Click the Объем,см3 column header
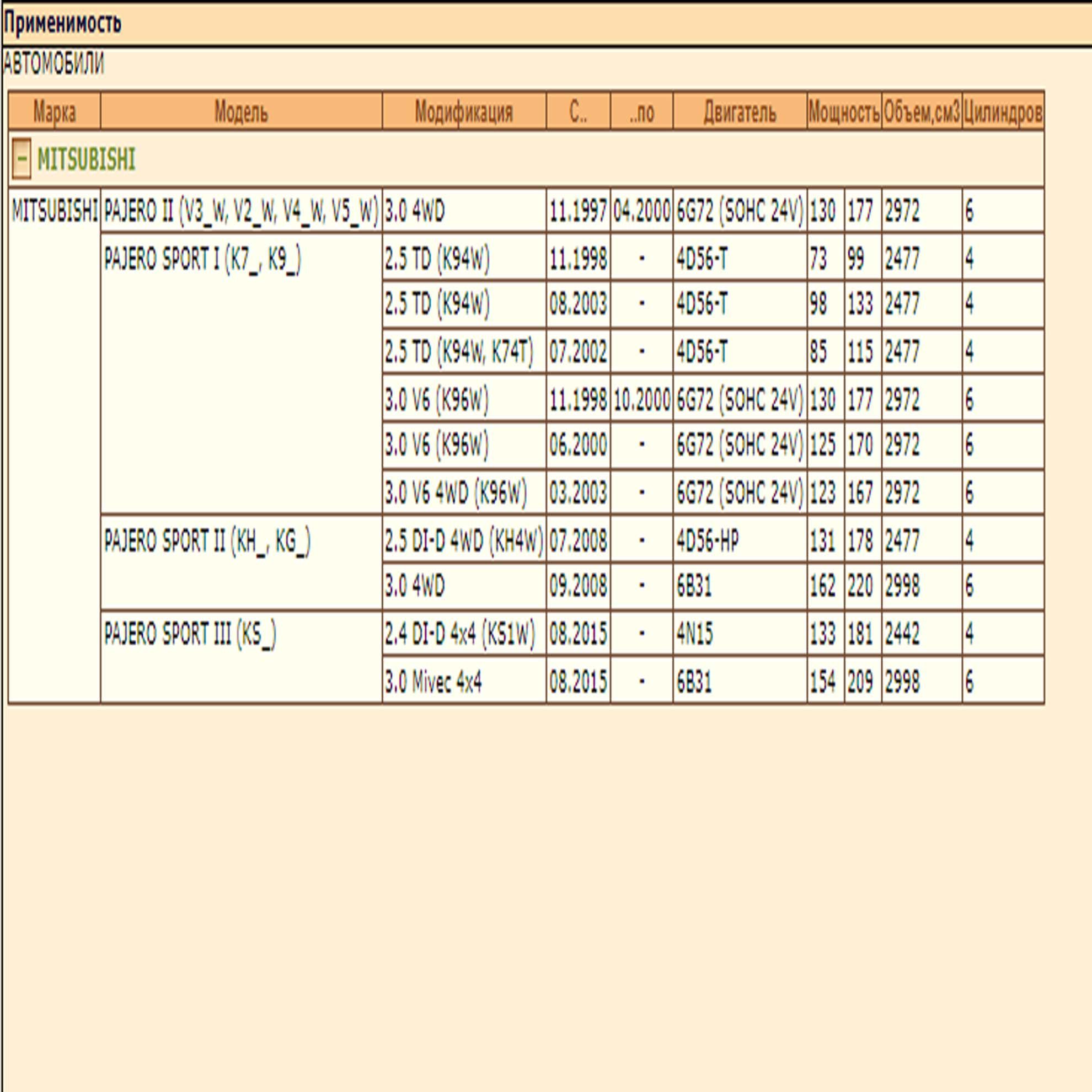 click(922, 111)
